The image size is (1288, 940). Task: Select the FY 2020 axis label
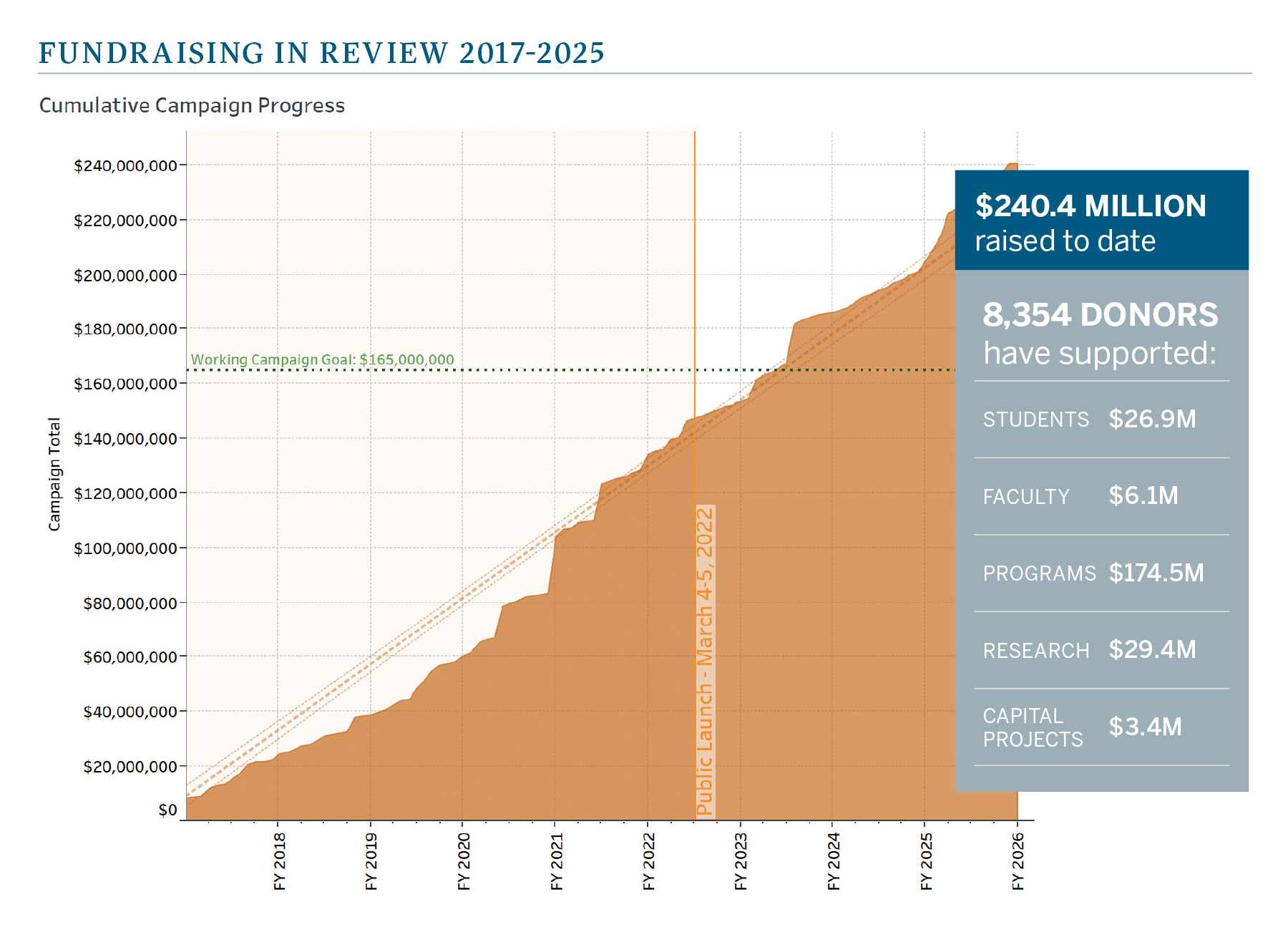tap(464, 861)
